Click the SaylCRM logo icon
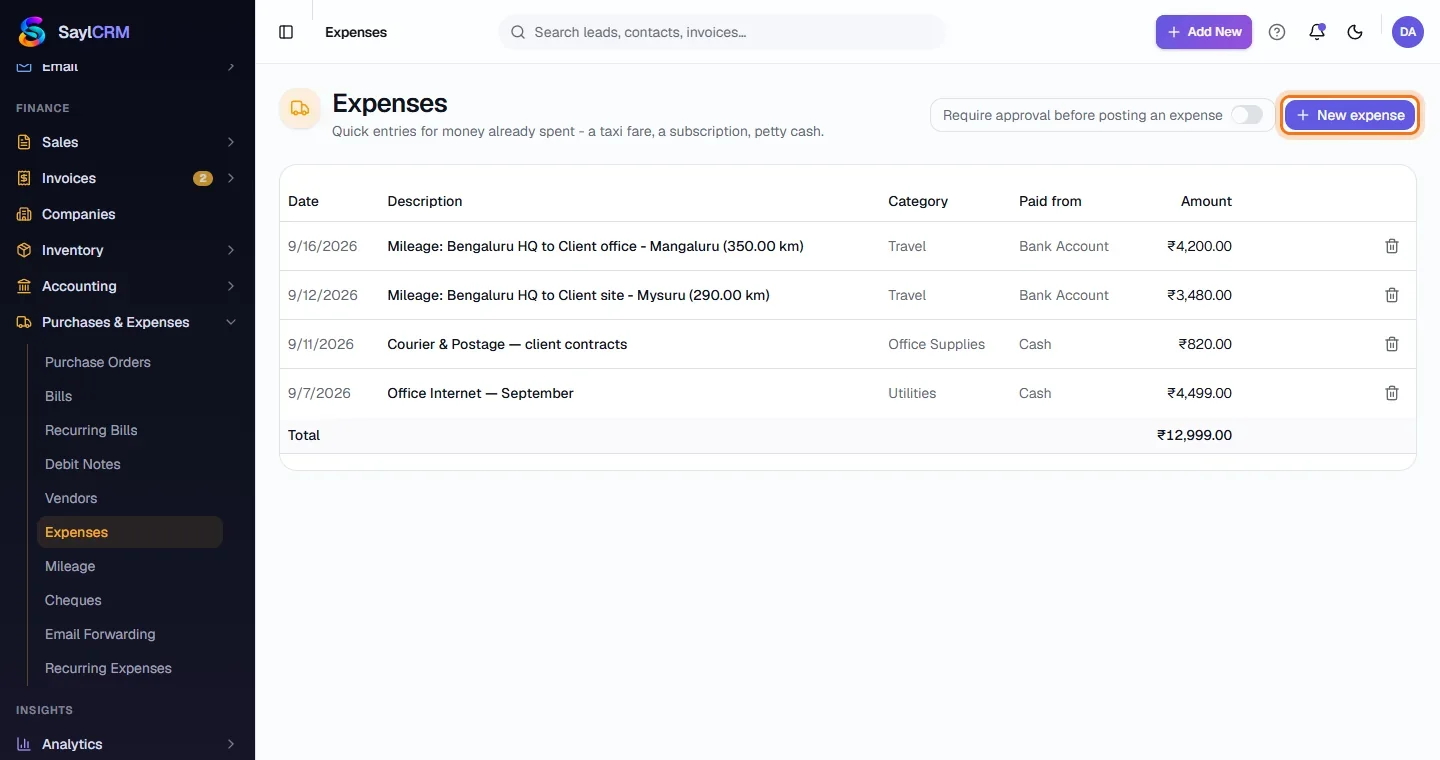 32,32
